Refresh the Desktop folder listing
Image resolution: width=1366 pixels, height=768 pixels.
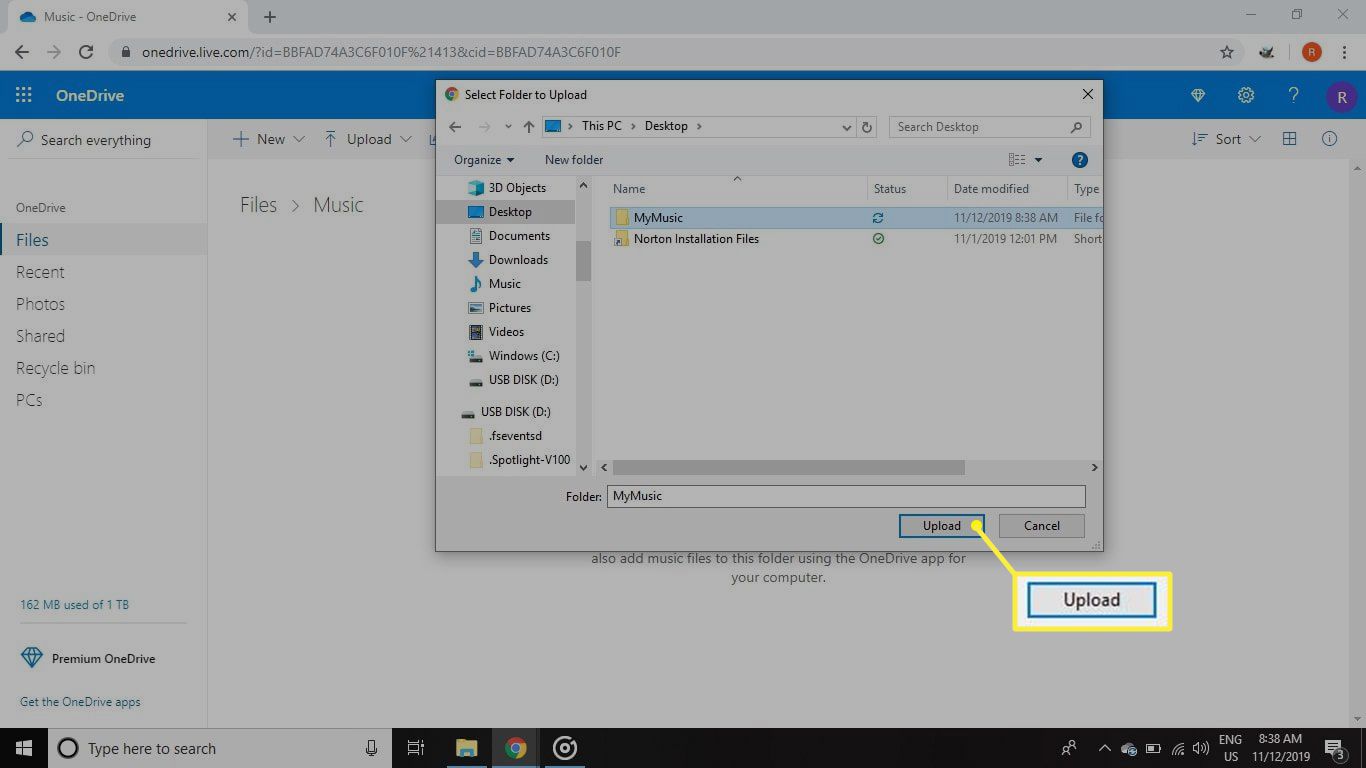point(867,127)
